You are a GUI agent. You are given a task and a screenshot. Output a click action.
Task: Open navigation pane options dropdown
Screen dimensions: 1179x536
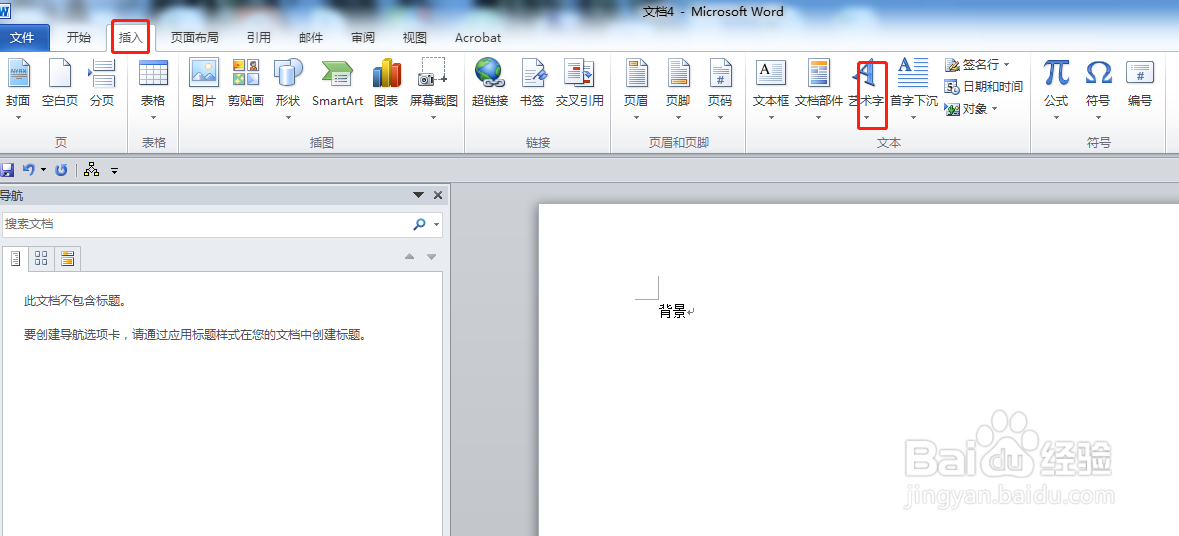(x=418, y=195)
